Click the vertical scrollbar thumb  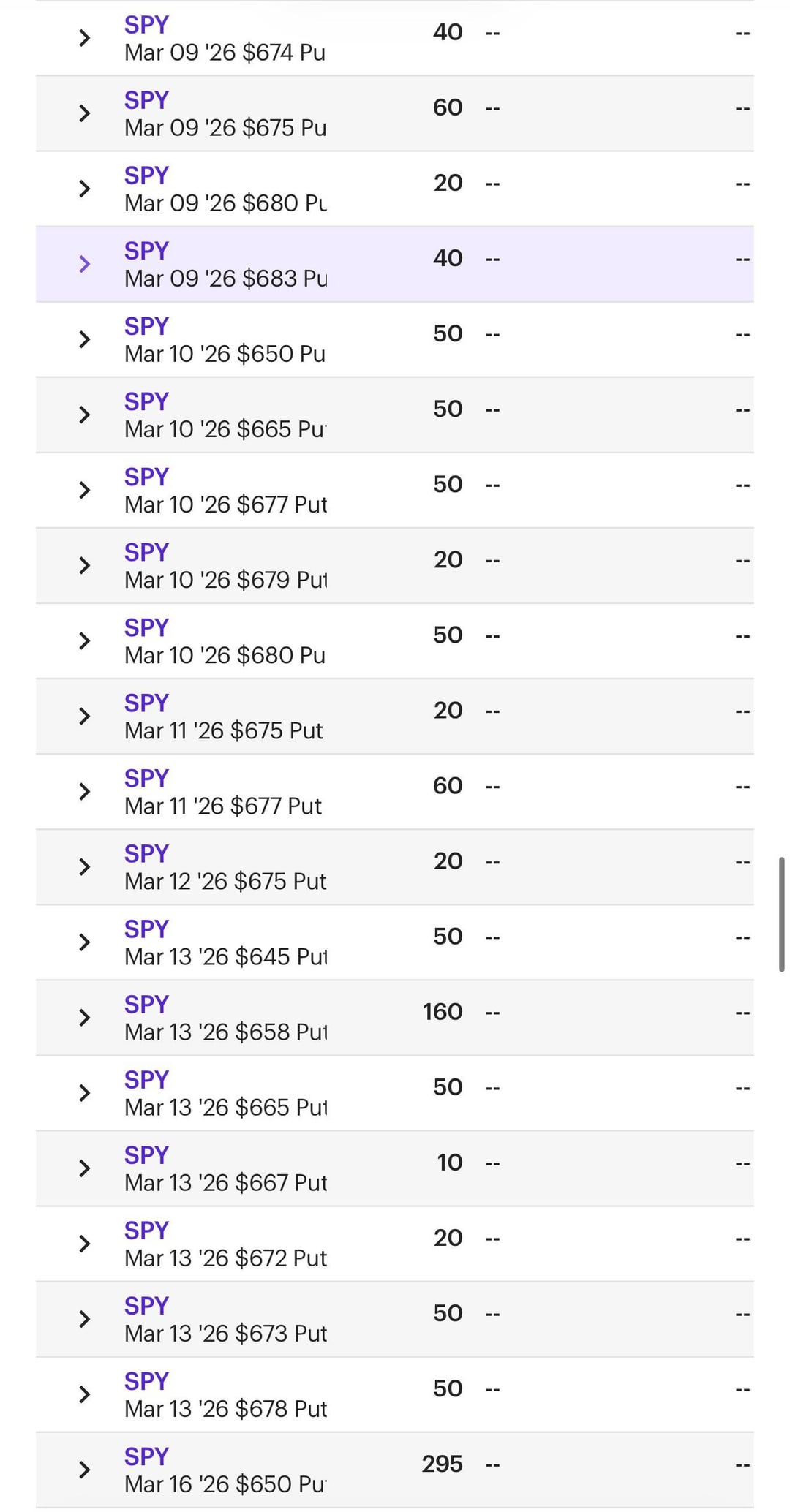[x=781, y=914]
